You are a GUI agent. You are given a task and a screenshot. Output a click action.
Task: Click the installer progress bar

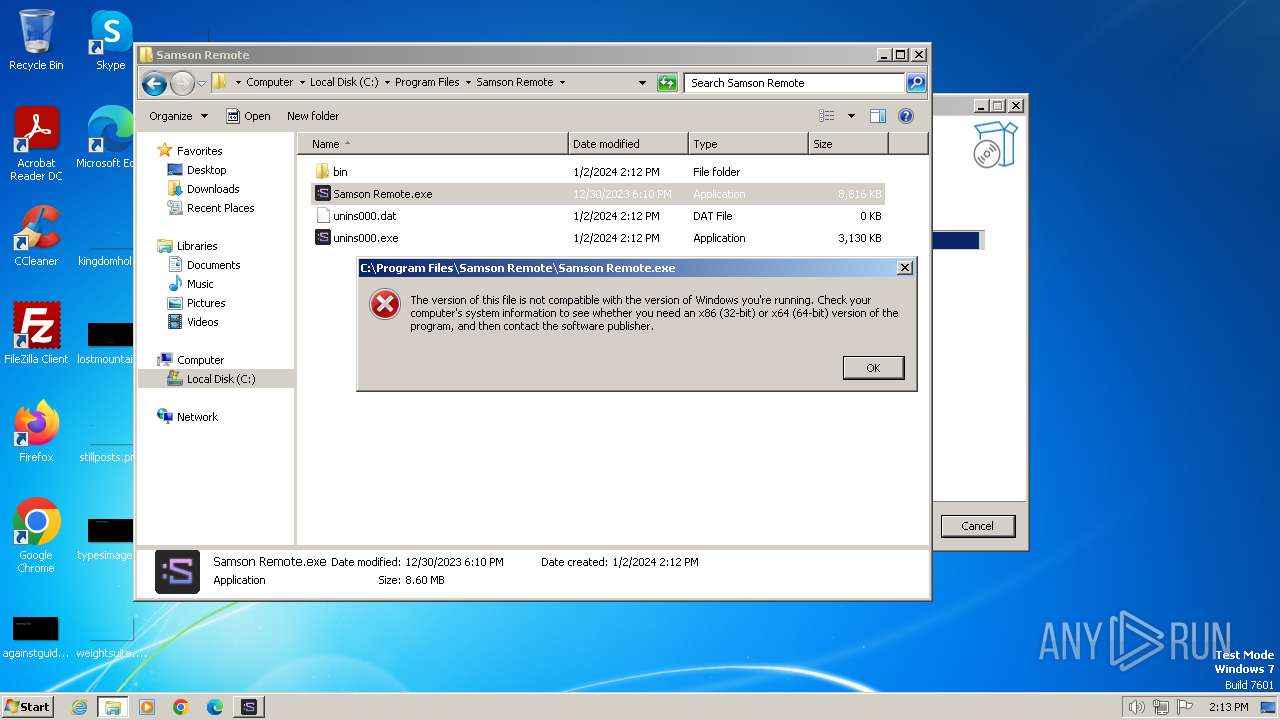(957, 240)
